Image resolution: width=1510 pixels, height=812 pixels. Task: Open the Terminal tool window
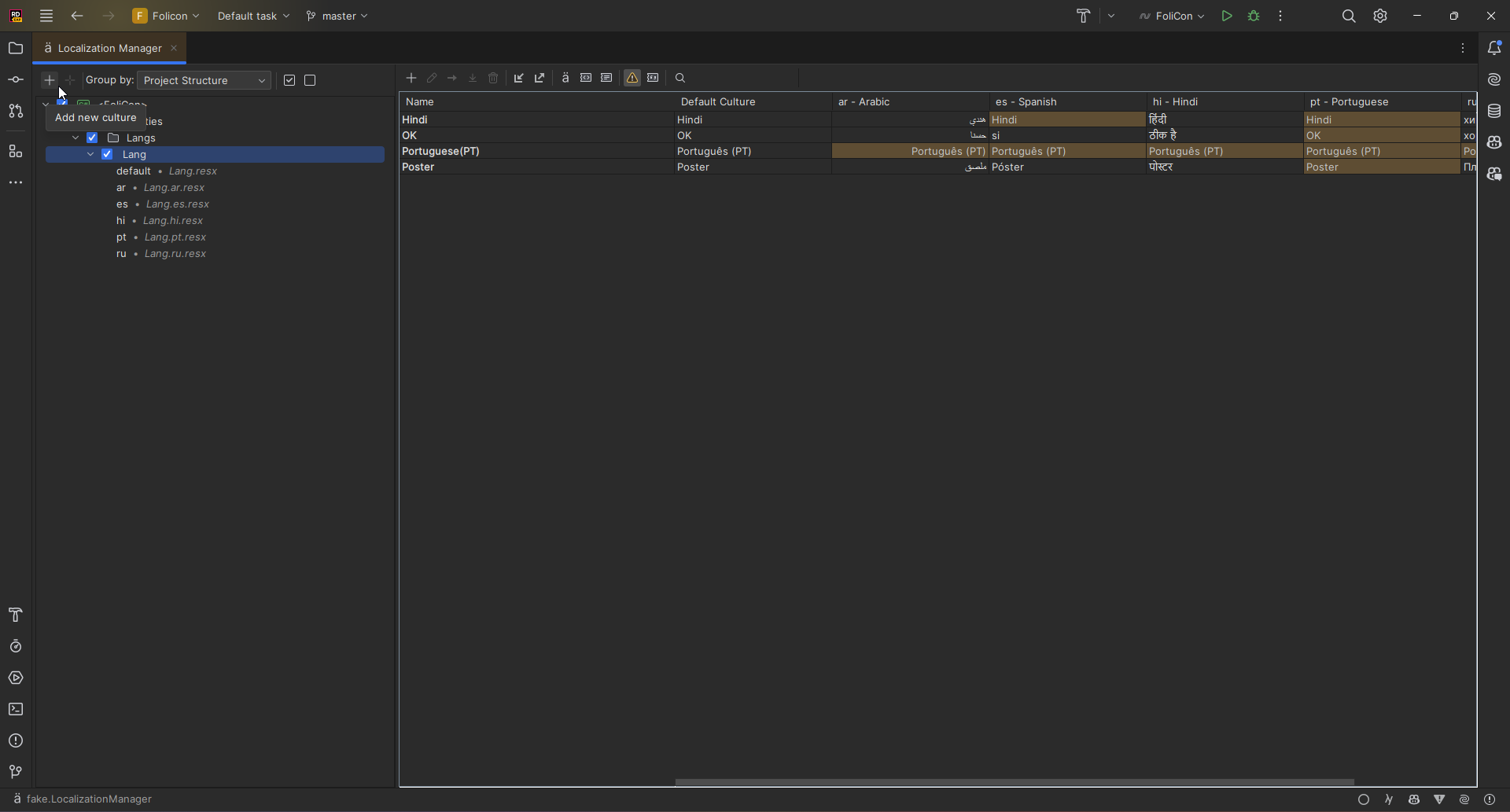click(x=16, y=709)
